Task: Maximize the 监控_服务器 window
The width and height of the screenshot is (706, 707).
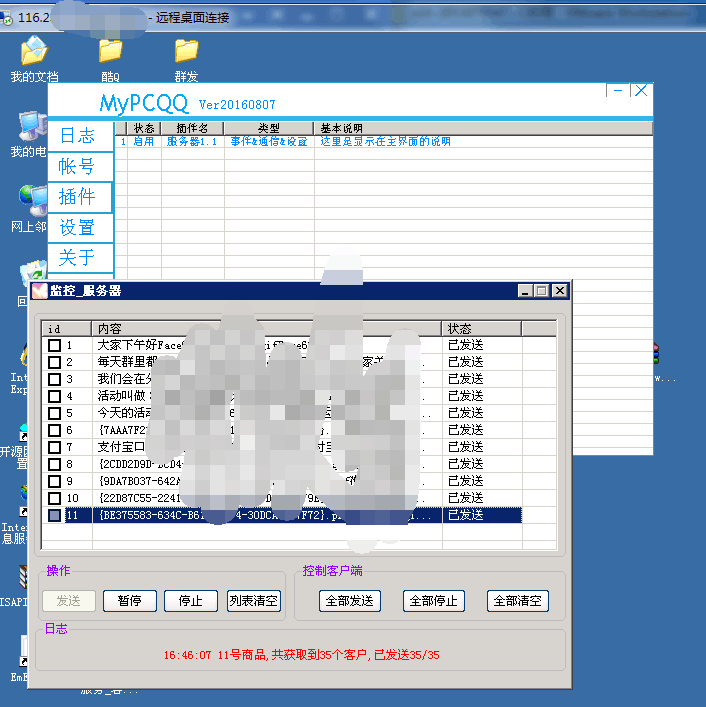Action: pyautogui.click(x=541, y=291)
